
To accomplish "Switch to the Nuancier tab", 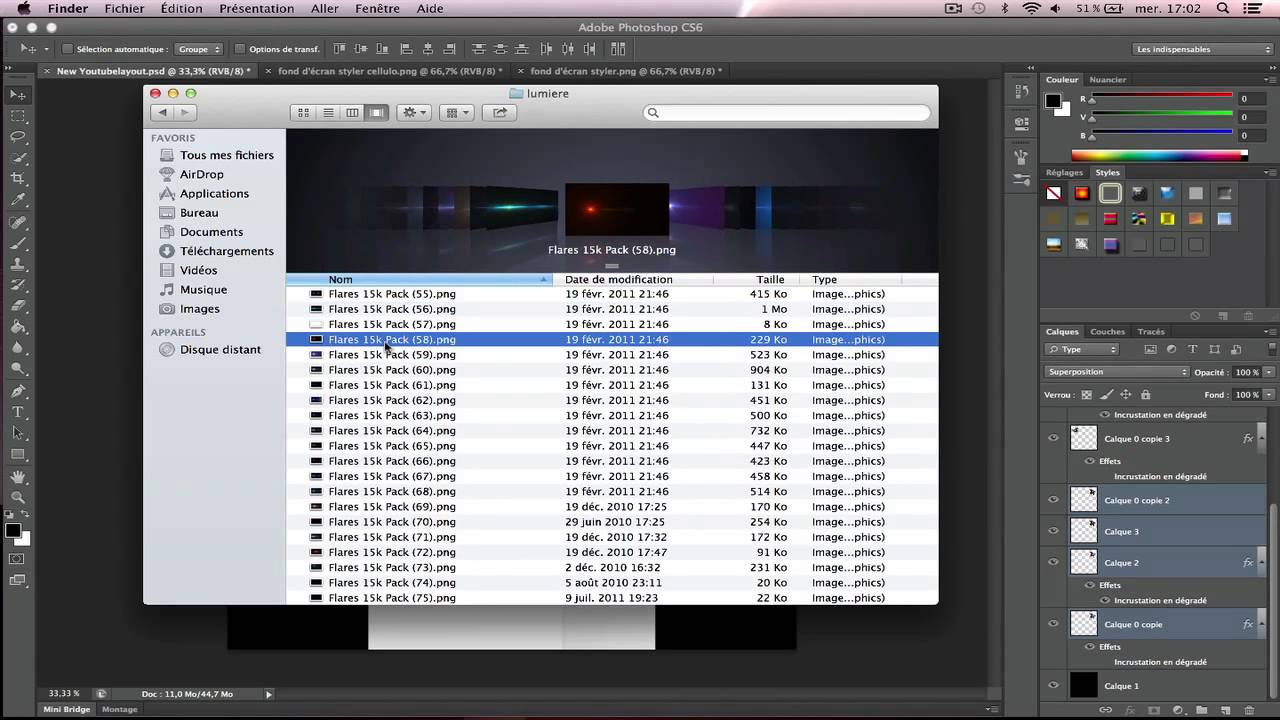I will point(1106,79).
